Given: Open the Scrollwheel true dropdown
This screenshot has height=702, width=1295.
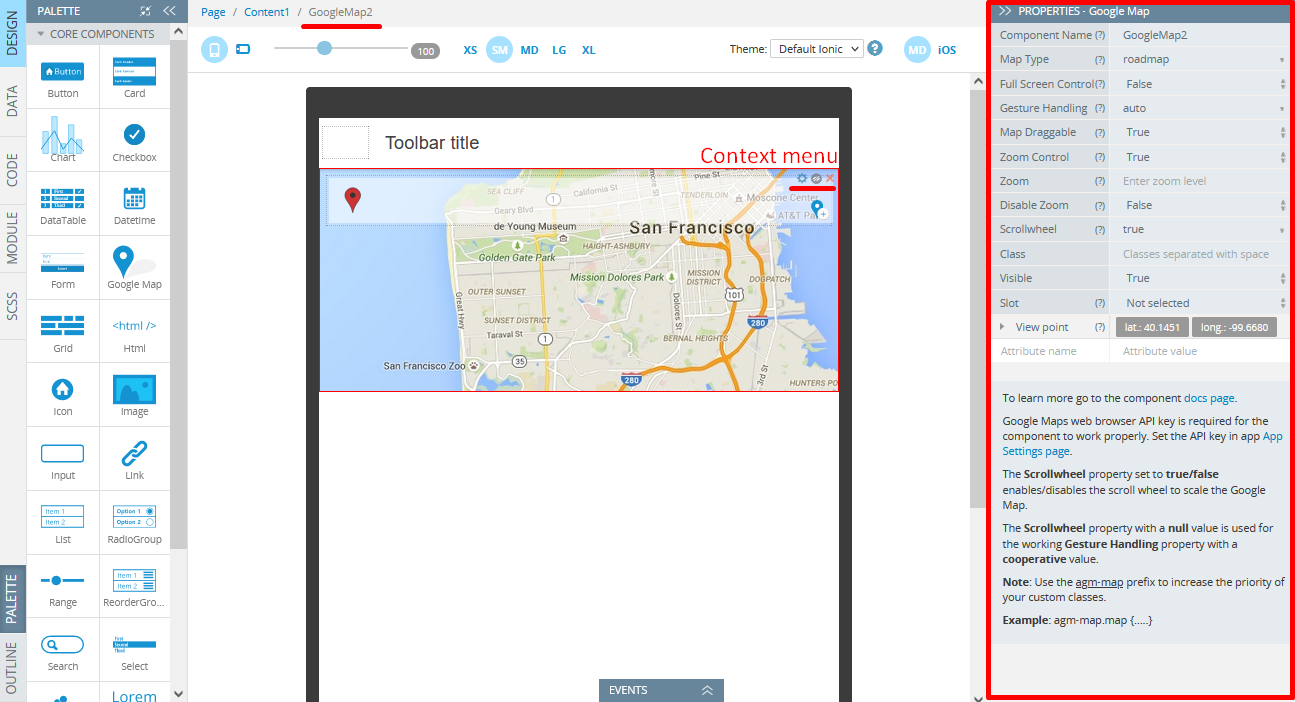Looking at the screenshot, I should click(x=1198, y=229).
